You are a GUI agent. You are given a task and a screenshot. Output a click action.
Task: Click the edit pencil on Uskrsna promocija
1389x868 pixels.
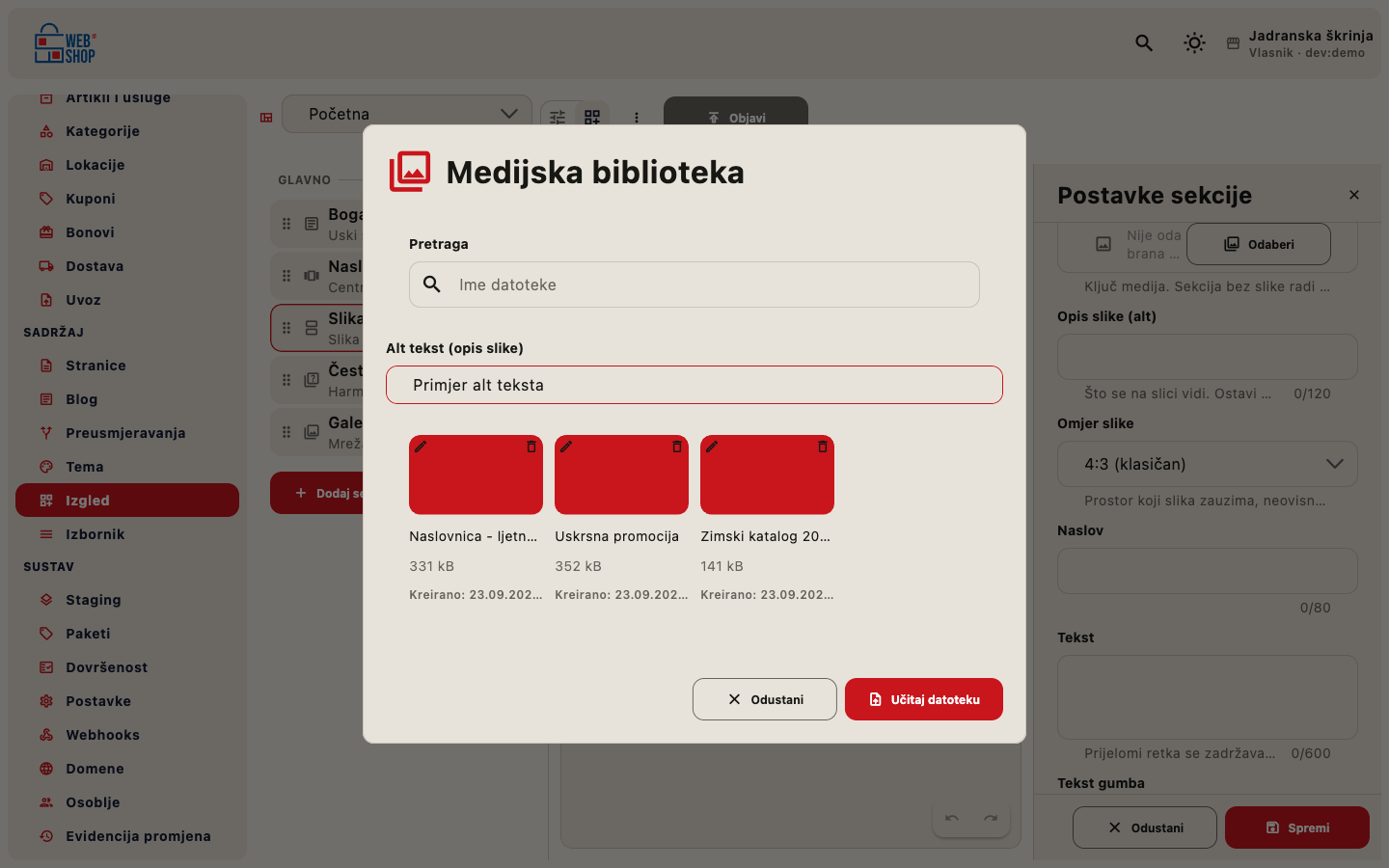566,447
